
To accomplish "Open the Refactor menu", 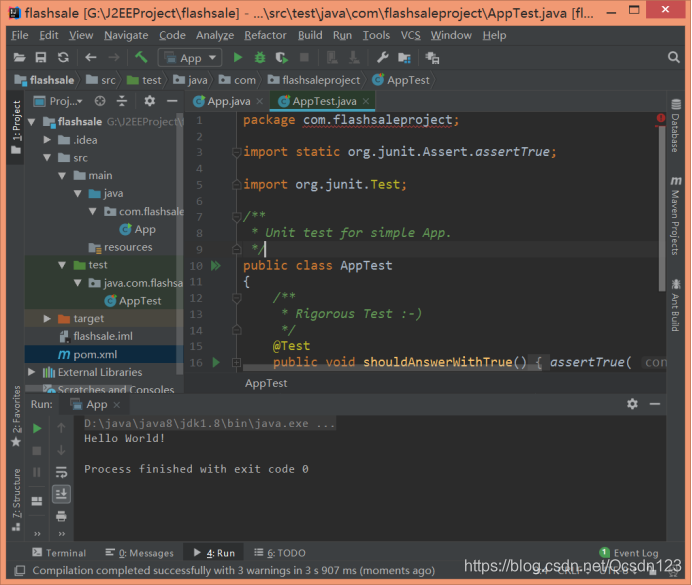I will coord(265,35).
